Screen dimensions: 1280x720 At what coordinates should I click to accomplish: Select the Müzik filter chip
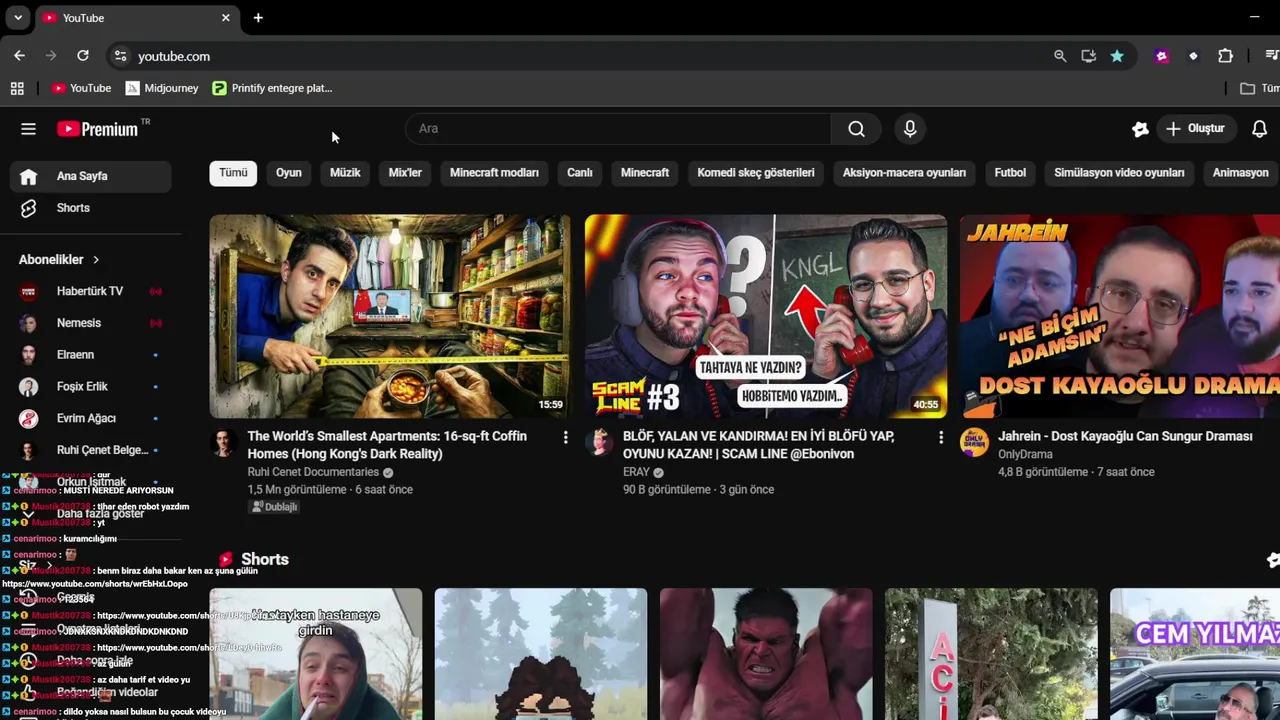[x=345, y=173]
